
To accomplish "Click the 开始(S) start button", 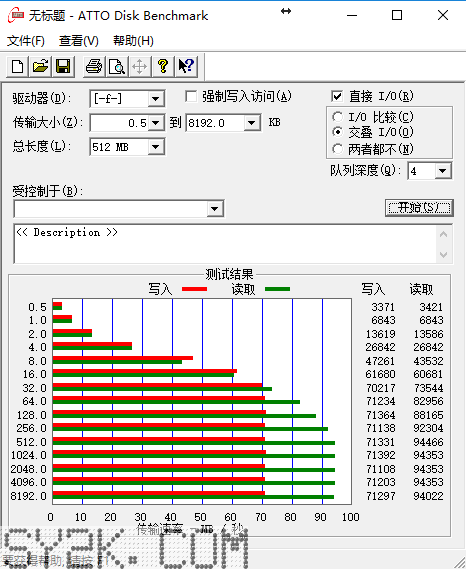I will pos(419,208).
